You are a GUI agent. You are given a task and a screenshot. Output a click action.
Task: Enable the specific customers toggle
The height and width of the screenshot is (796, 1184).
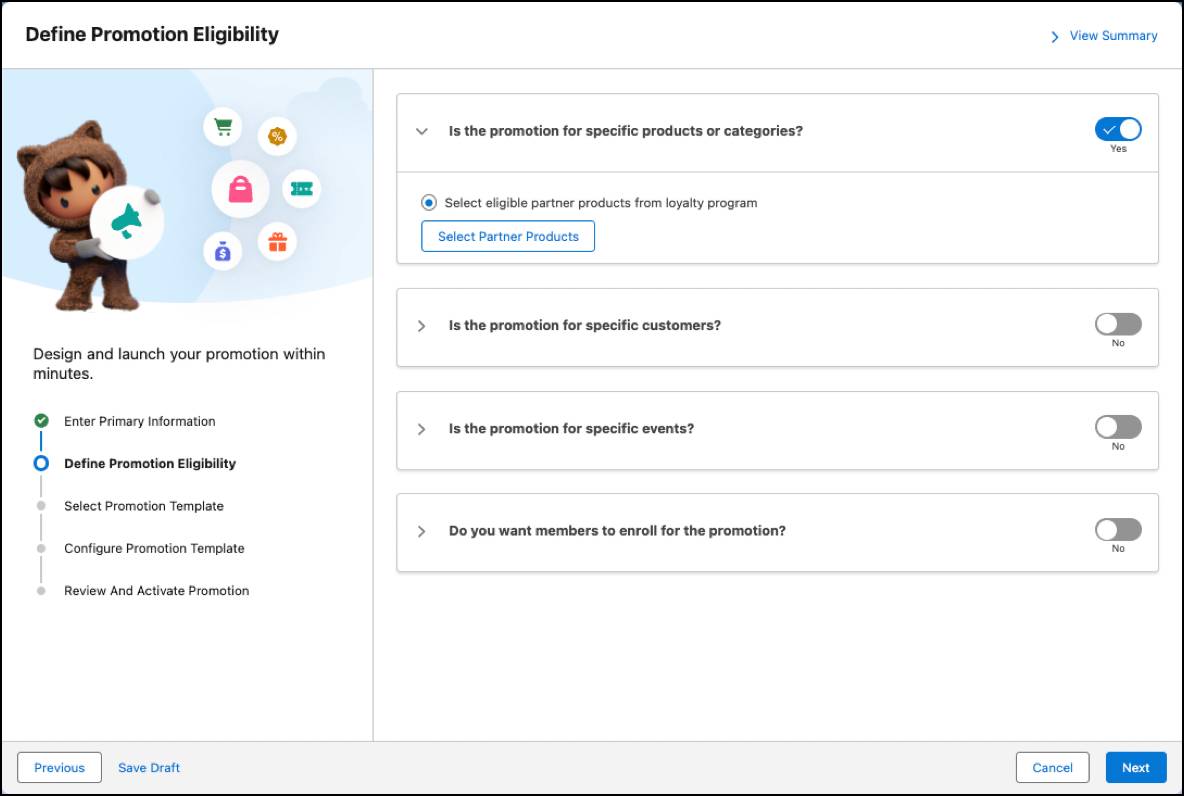coord(1118,324)
